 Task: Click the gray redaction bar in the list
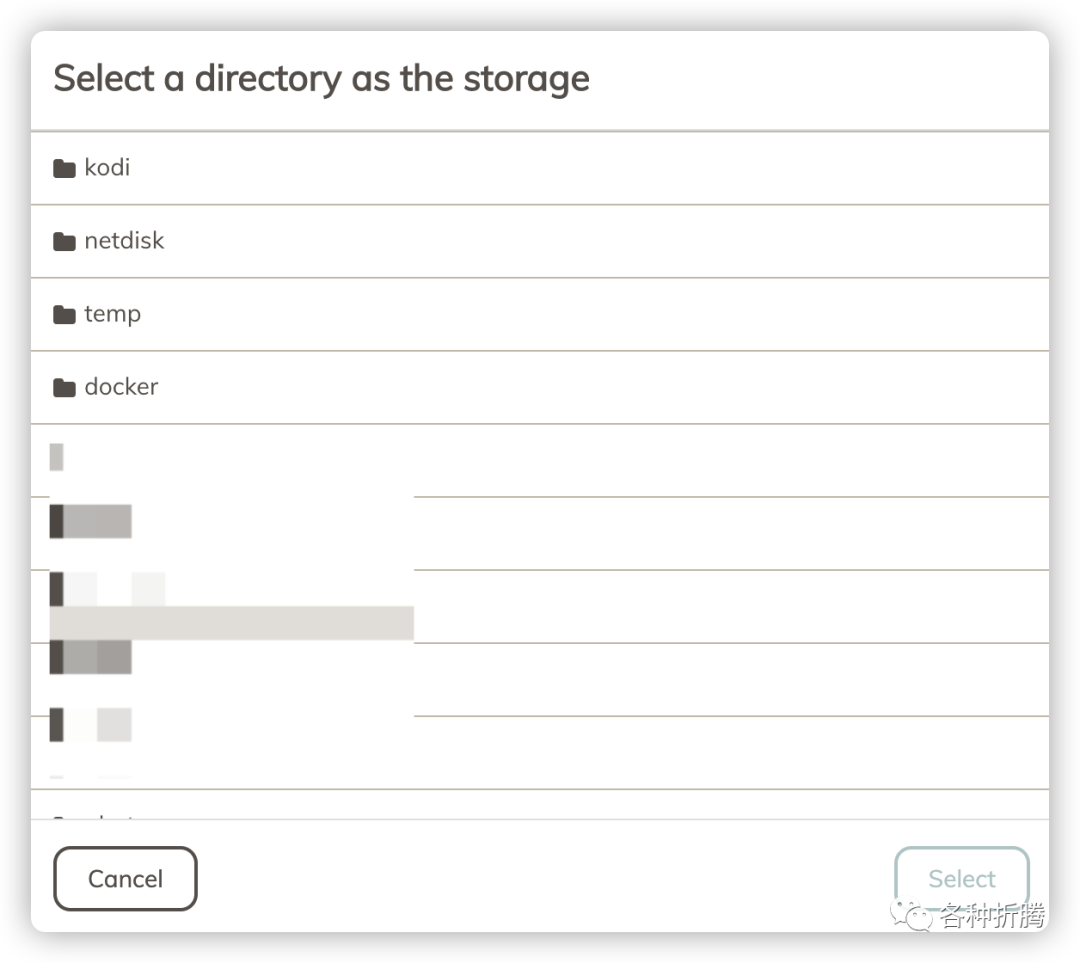pyautogui.click(x=231, y=623)
